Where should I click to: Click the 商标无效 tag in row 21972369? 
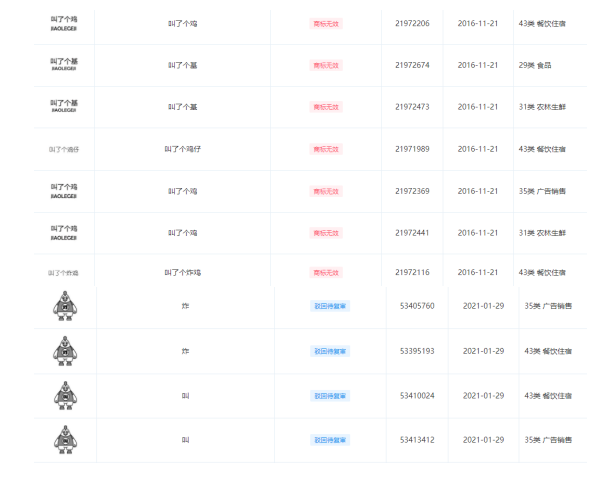point(326,191)
